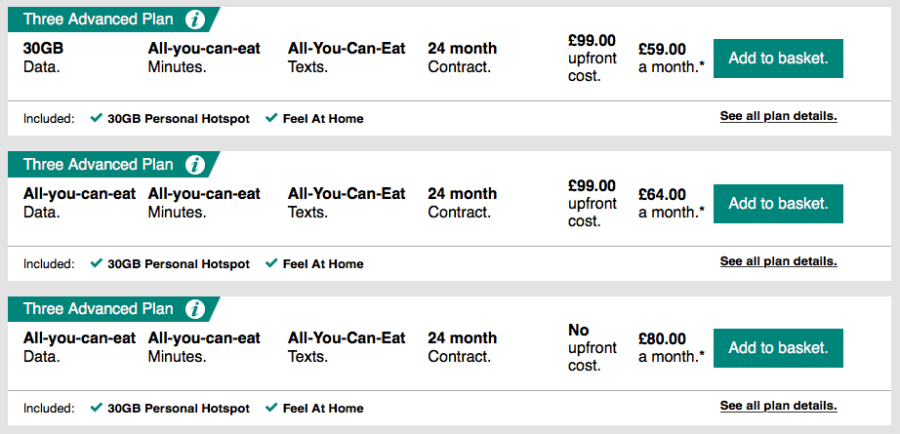The height and width of the screenshot is (434, 900).
Task: Click Feel At Home checkmark in the £64.00 plan
Action: click(271, 264)
